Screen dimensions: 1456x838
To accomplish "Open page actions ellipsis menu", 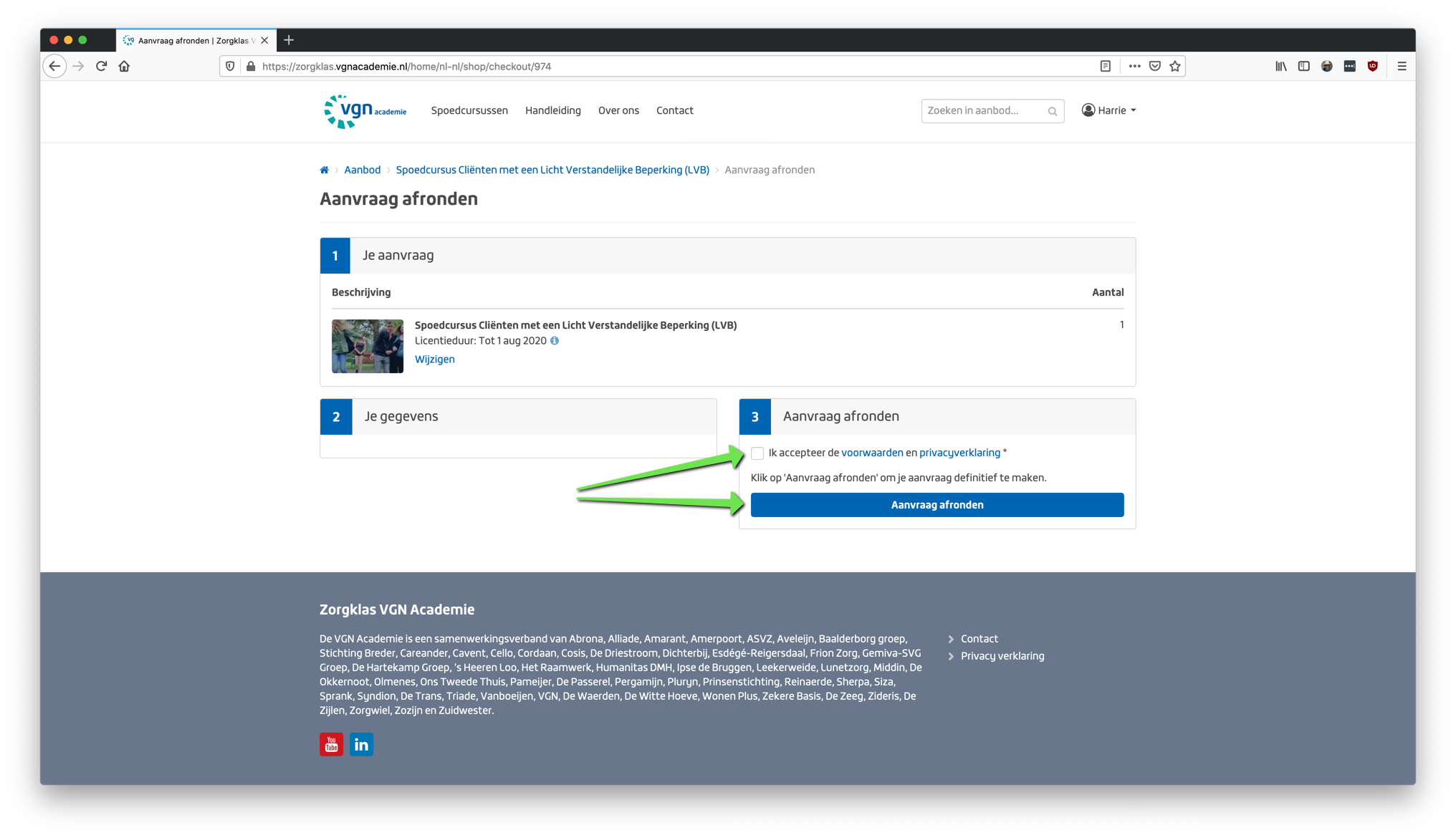I will point(1134,66).
